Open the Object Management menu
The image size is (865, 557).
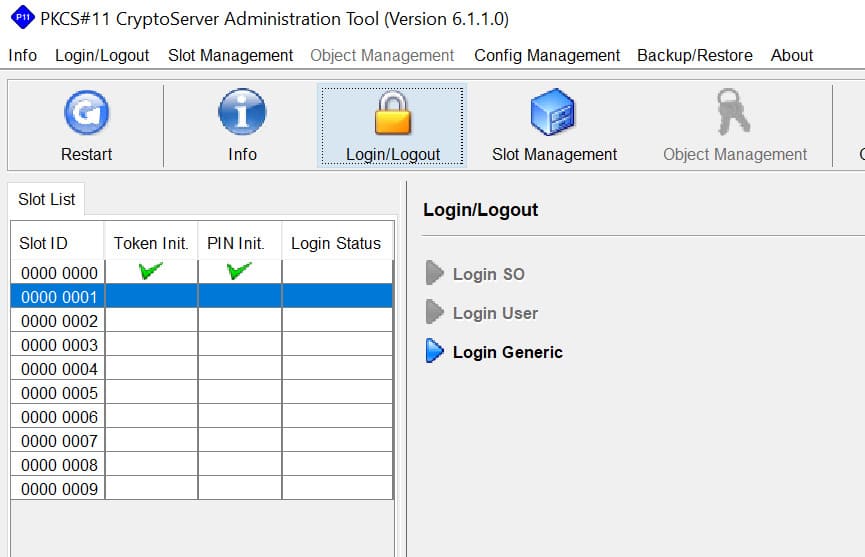pos(382,55)
